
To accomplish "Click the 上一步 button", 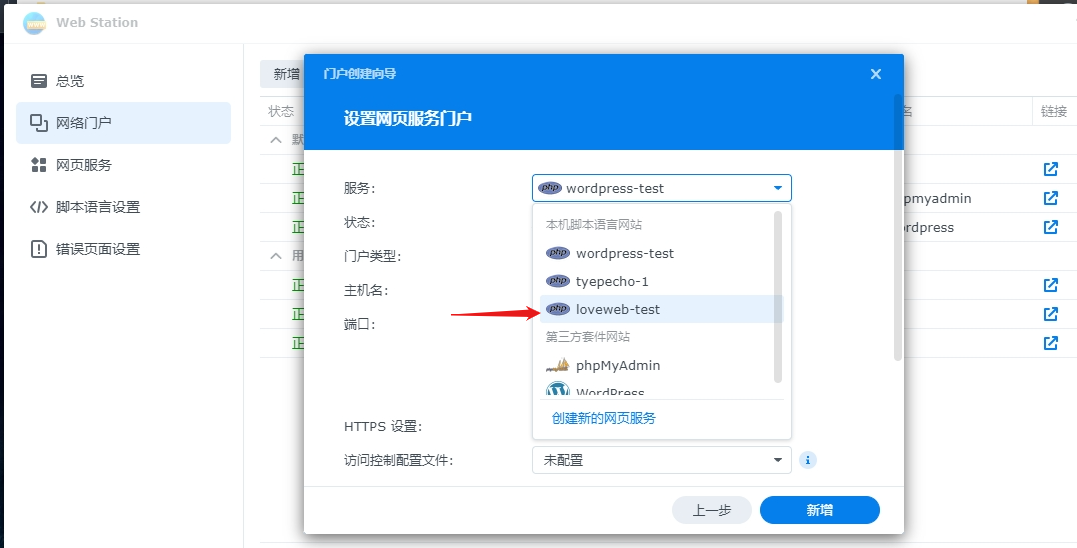I will [x=712, y=510].
